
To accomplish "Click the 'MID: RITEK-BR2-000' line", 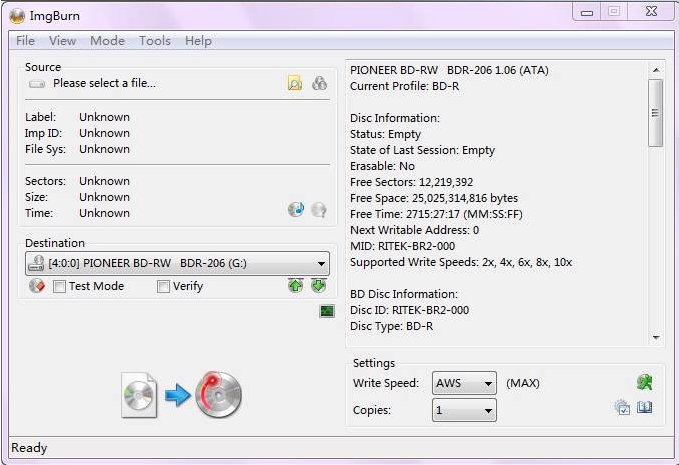I will click(402, 246).
